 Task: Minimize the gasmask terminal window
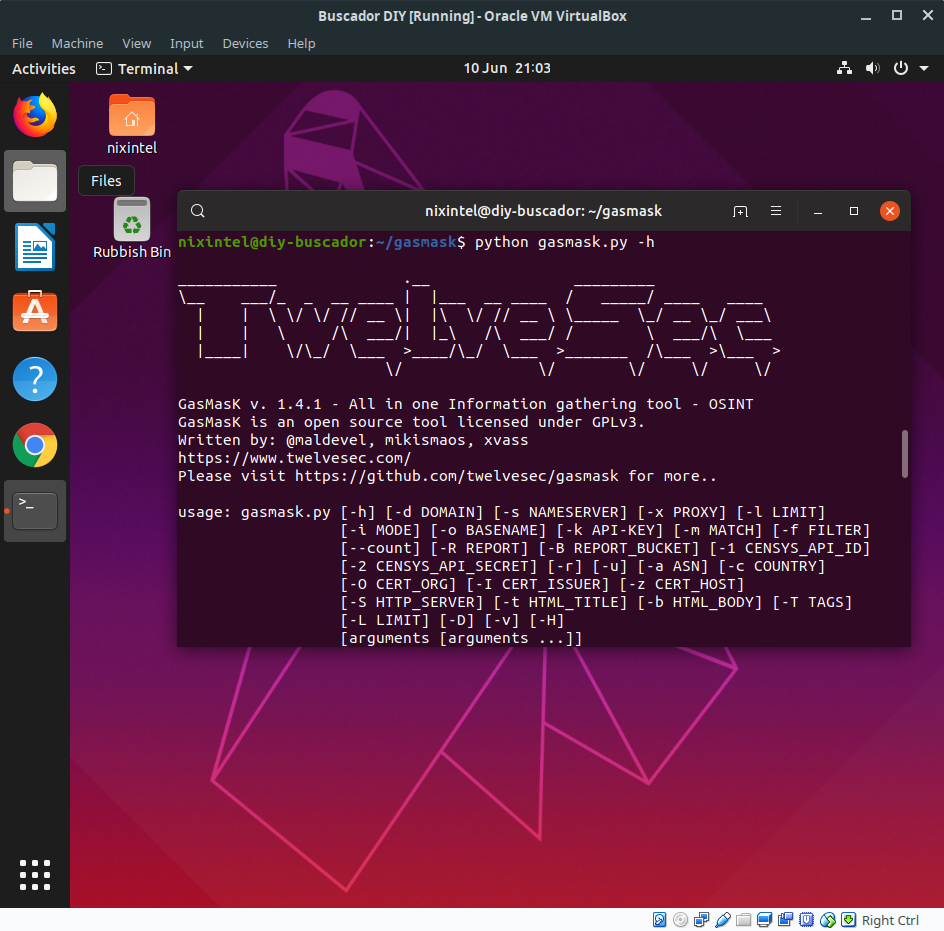point(818,211)
